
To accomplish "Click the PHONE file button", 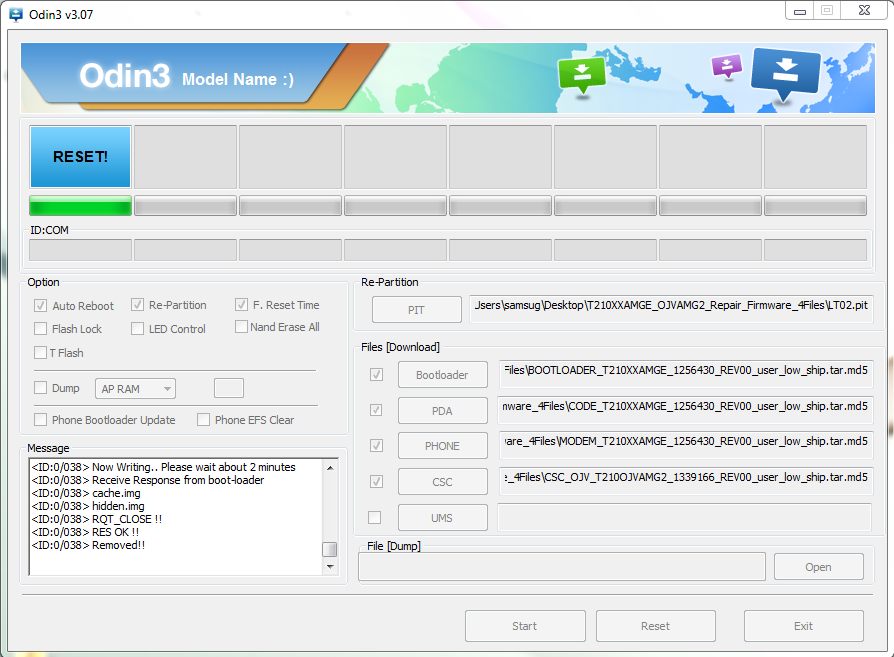I will pyautogui.click(x=442, y=446).
